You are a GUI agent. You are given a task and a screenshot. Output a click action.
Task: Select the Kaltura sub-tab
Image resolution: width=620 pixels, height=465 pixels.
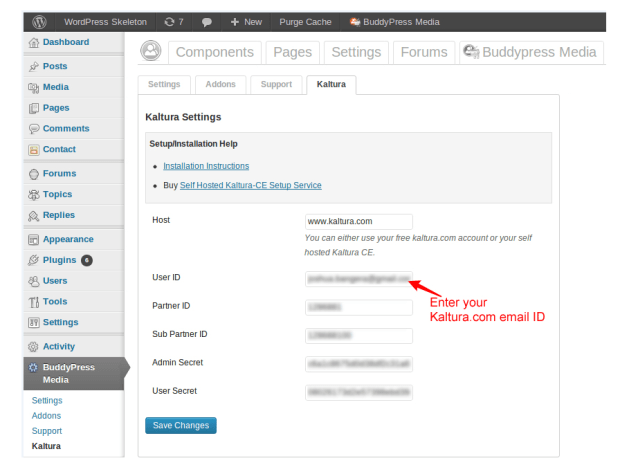coord(331,85)
